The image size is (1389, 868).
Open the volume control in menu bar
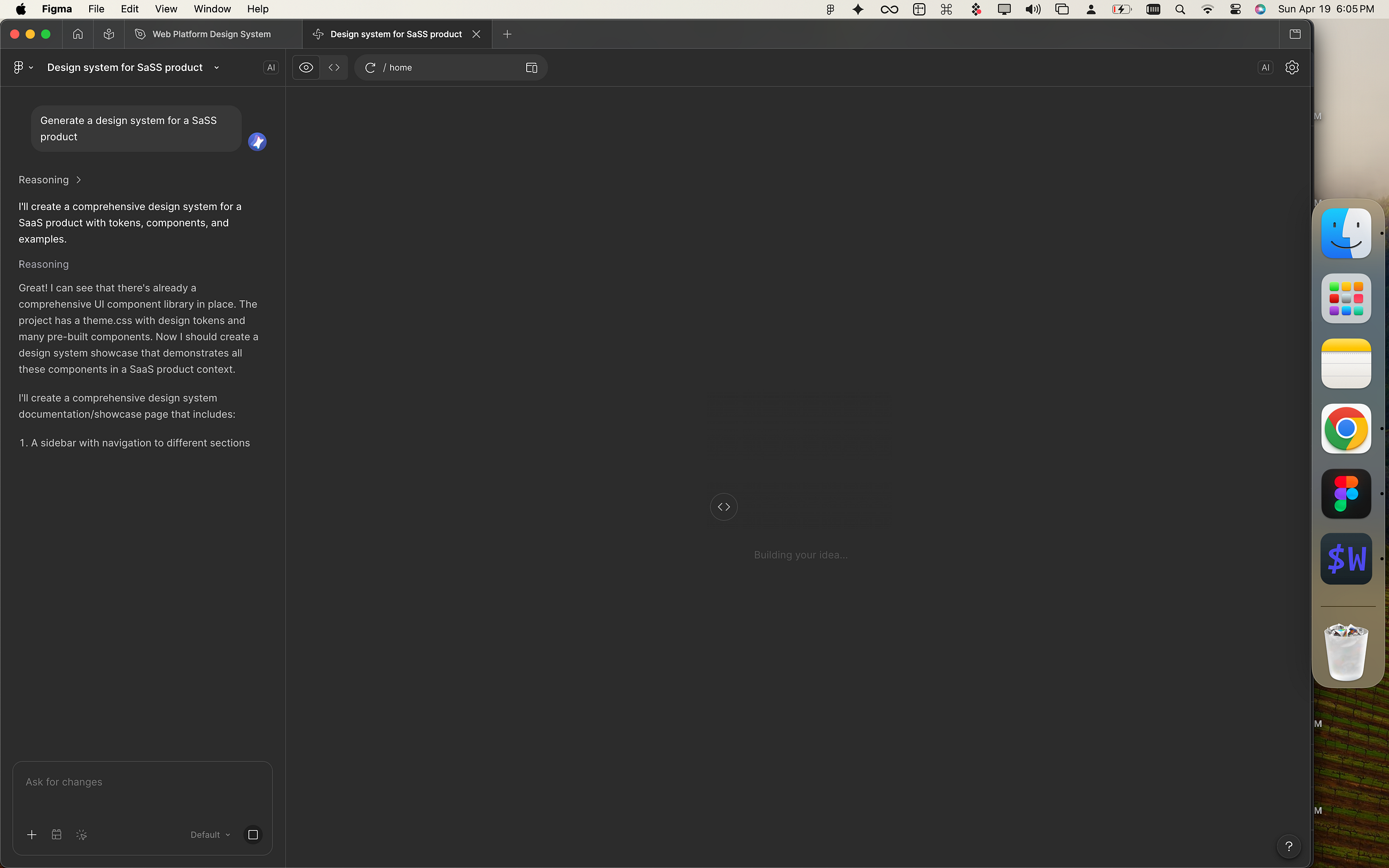1033,9
